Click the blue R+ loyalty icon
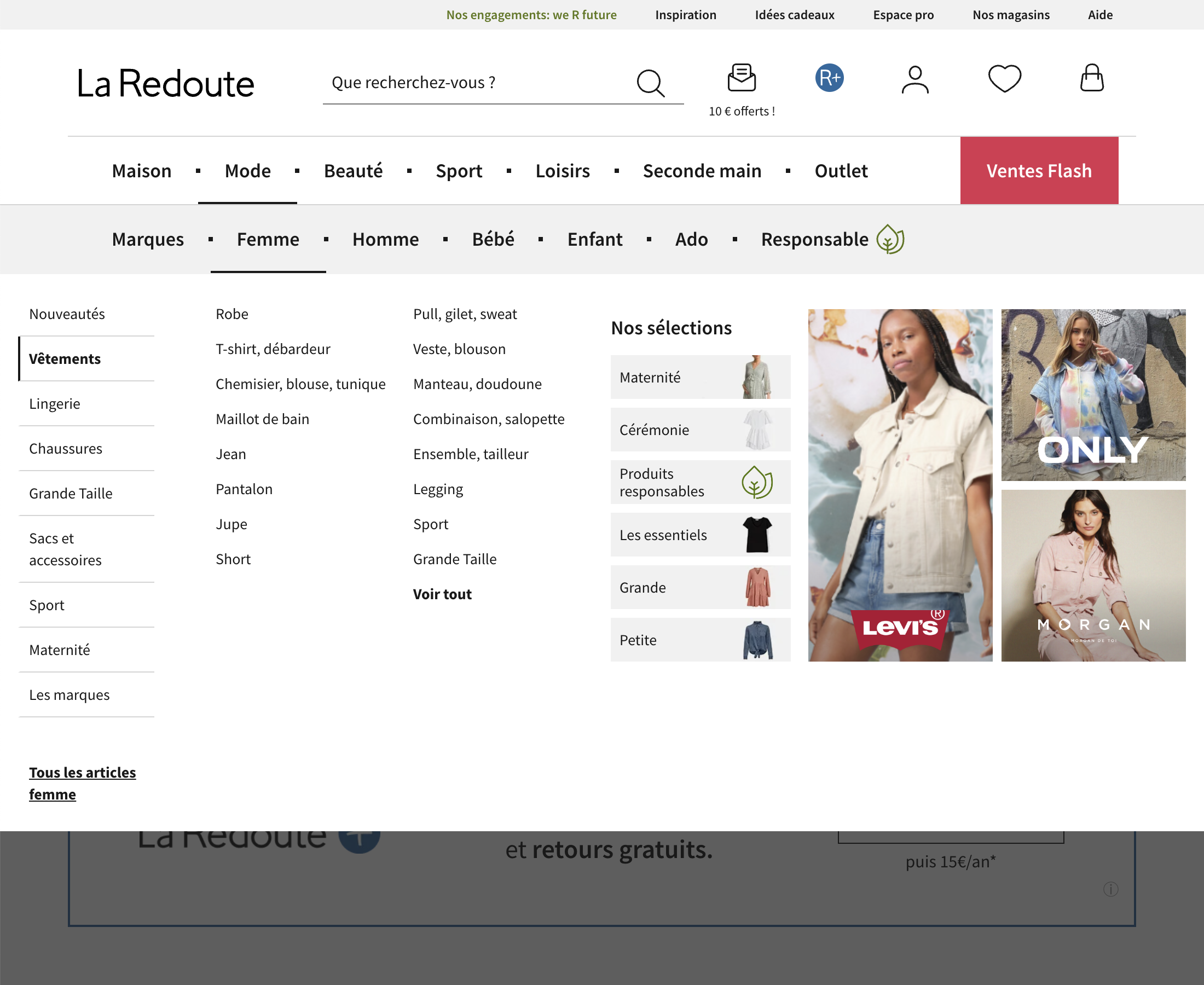Viewport: 1204px width, 985px height. 829,78
